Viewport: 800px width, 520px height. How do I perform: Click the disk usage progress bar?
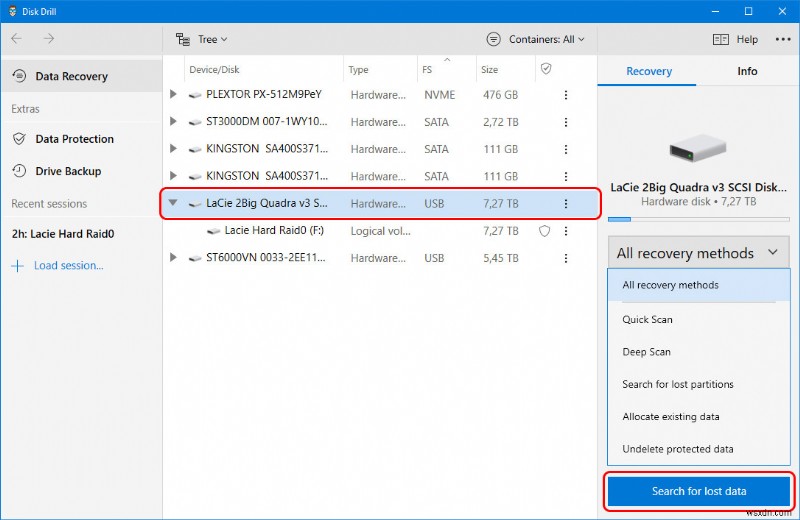[698, 219]
